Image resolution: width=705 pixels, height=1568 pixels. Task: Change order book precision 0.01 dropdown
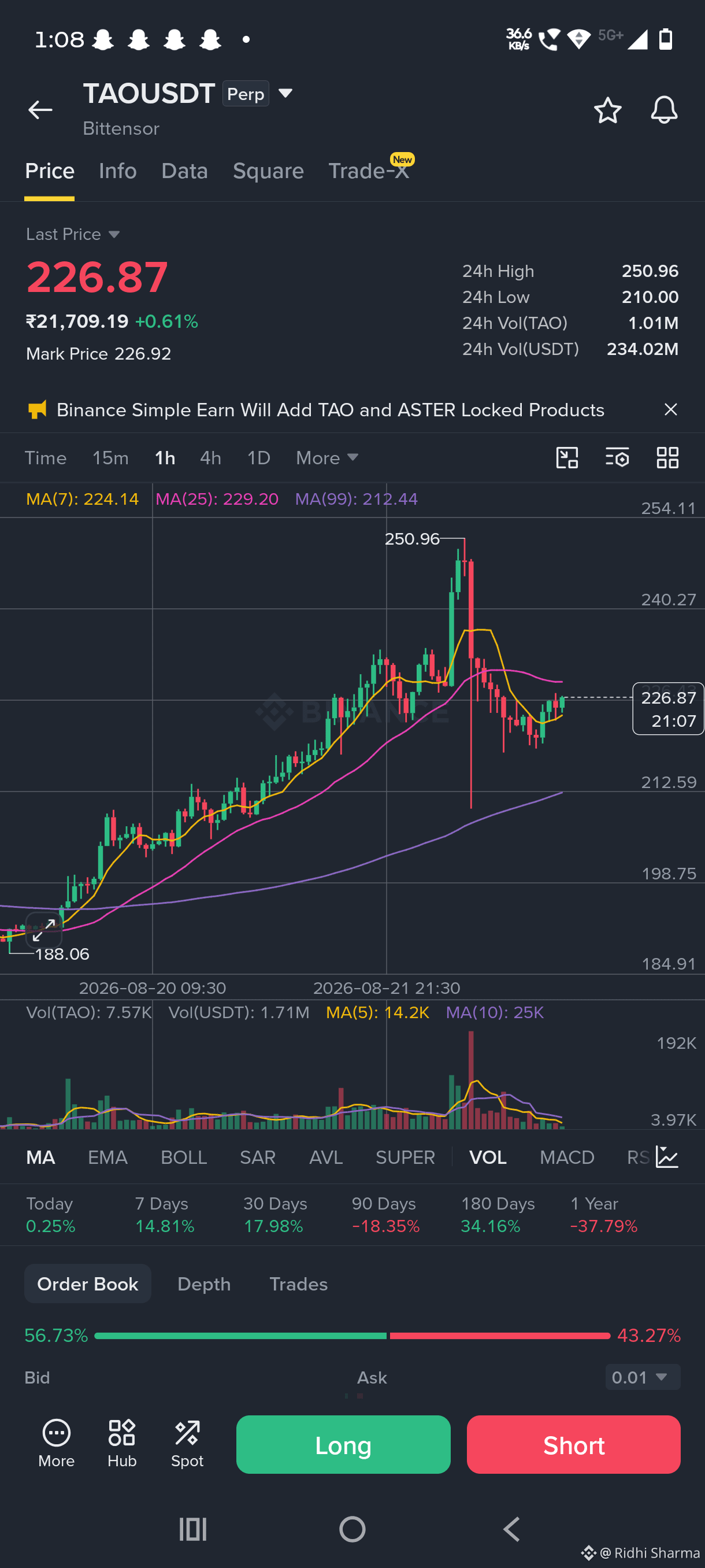point(643,1377)
